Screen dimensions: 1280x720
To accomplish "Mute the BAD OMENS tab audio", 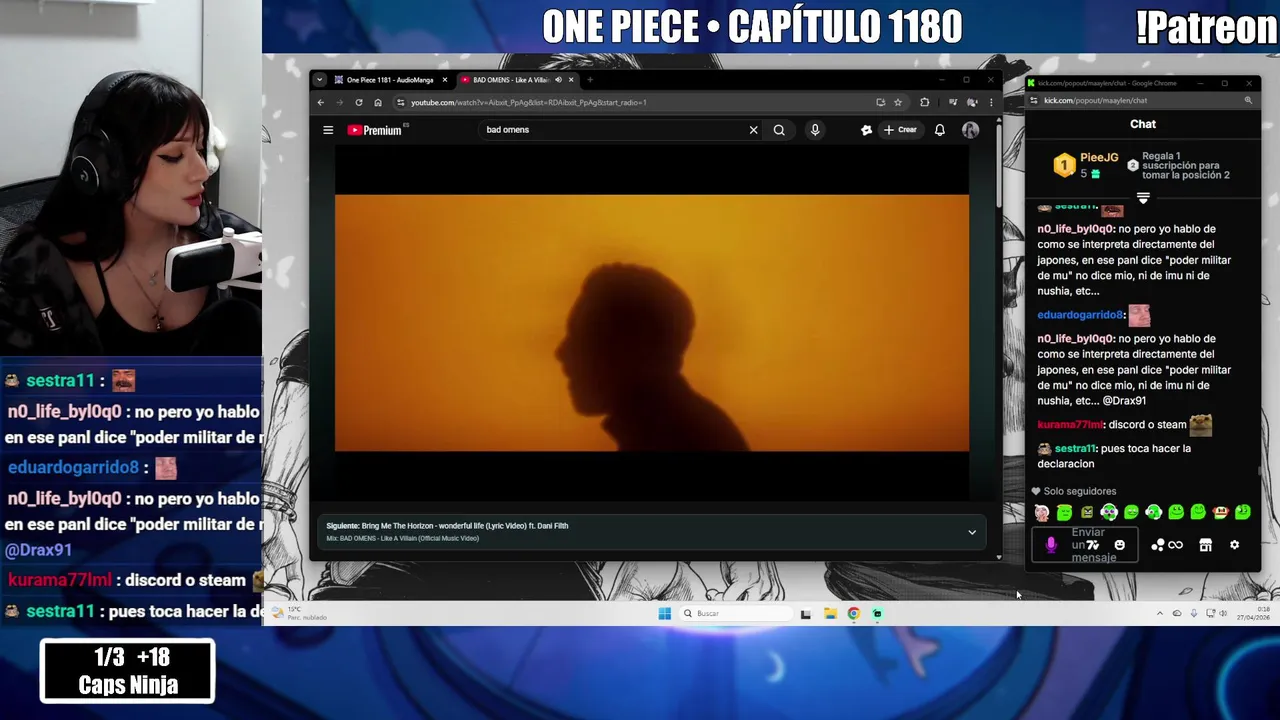I will pyautogui.click(x=558, y=80).
